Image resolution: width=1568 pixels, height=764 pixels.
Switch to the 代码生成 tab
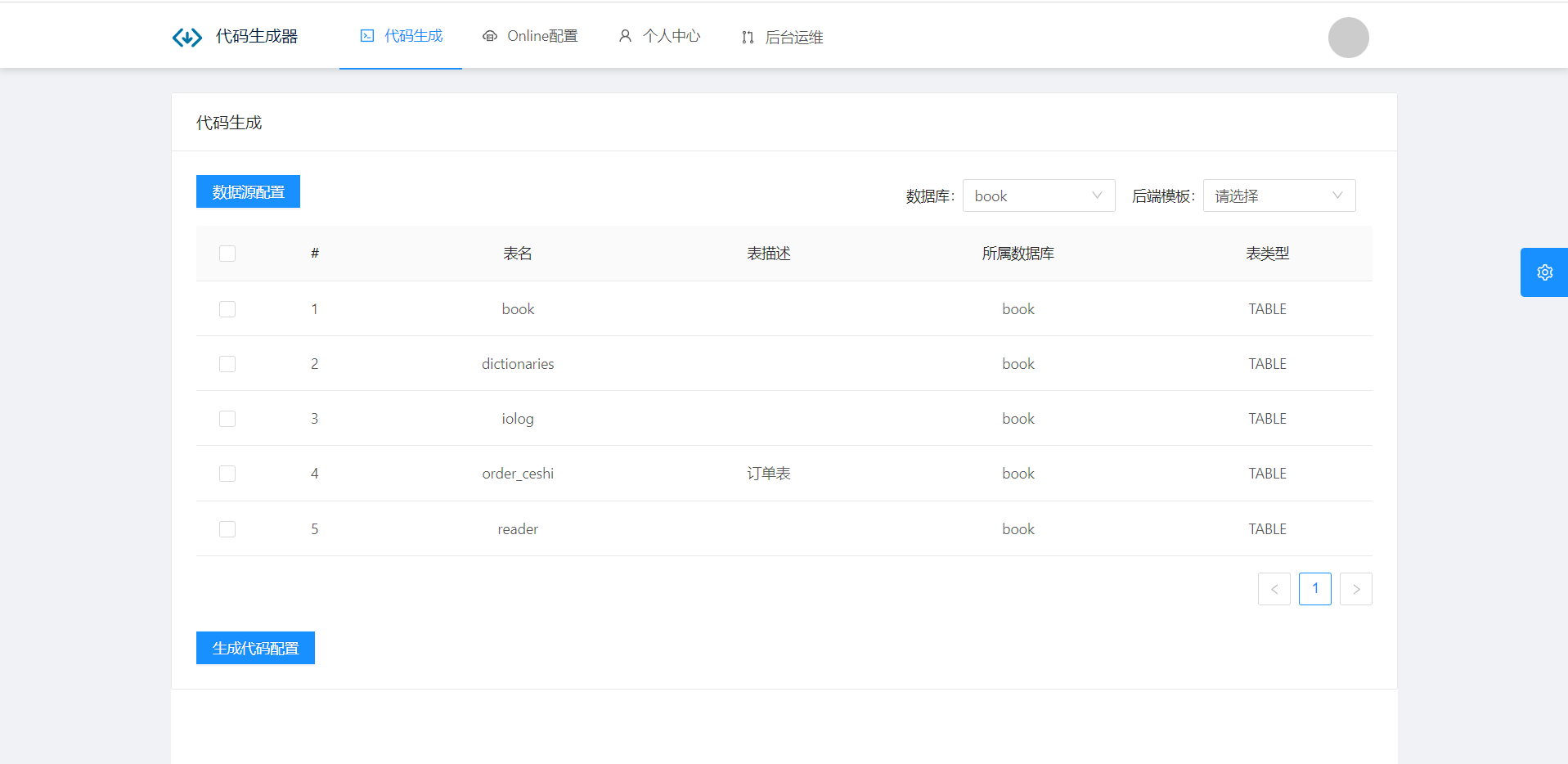pyautogui.click(x=401, y=36)
